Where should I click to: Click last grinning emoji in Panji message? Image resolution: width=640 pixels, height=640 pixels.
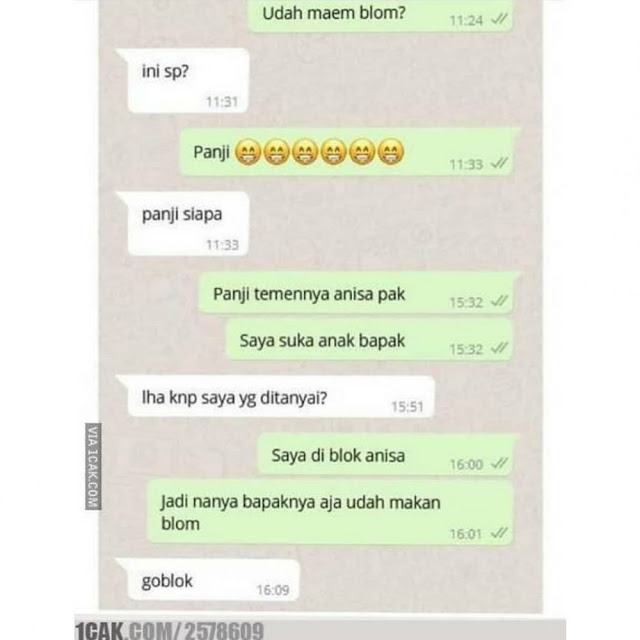point(391,152)
